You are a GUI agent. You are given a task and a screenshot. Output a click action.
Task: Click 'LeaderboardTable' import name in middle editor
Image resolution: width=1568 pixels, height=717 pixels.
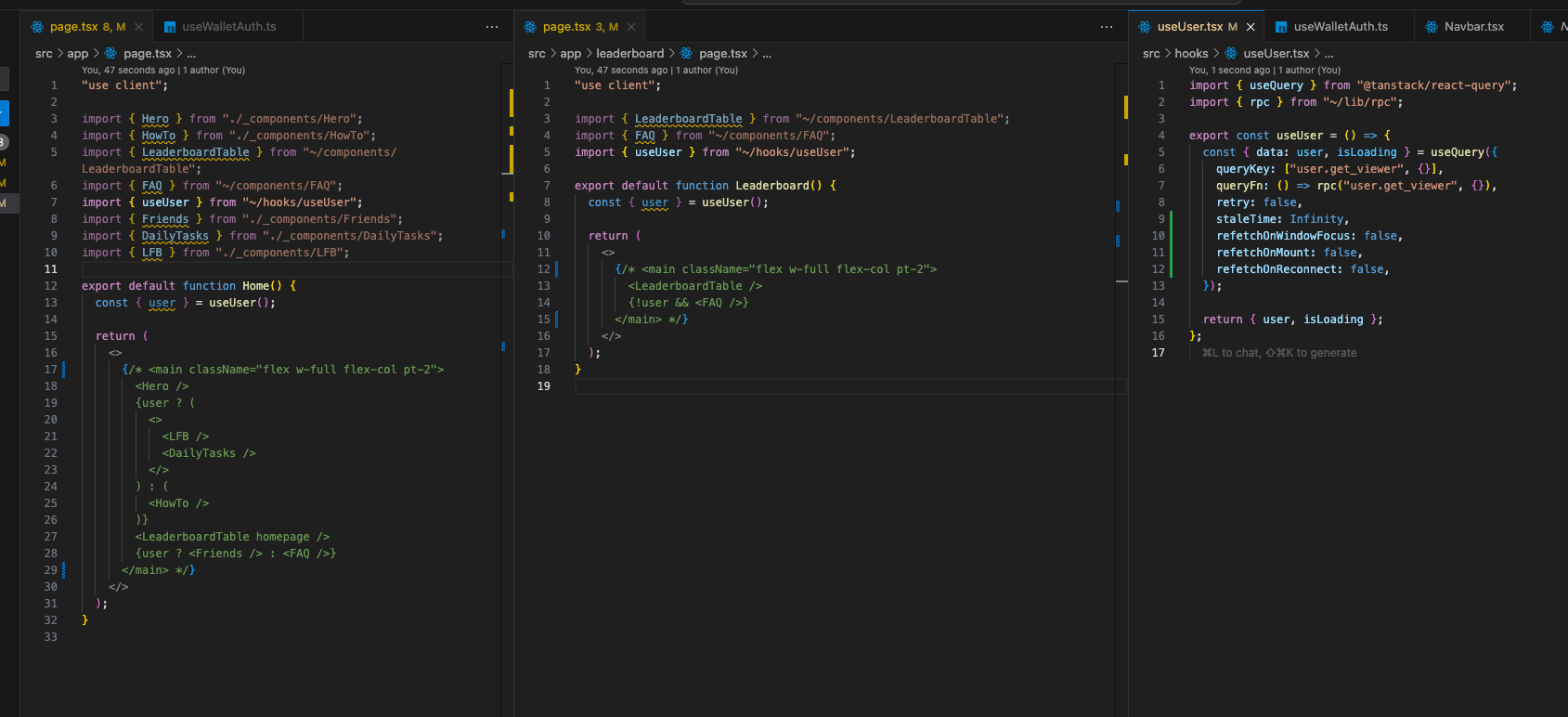[x=689, y=119]
